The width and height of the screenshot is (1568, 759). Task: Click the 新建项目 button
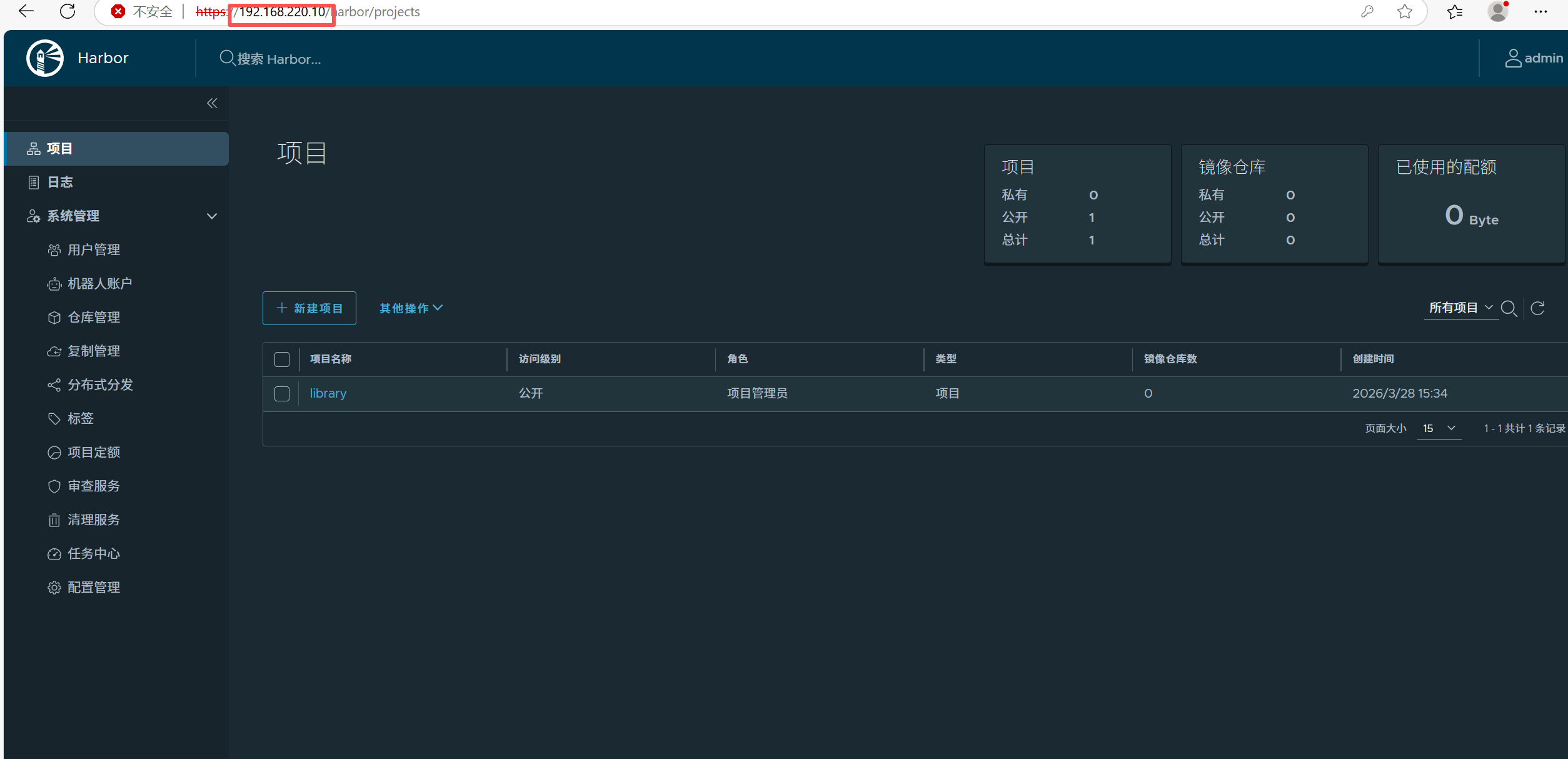point(309,308)
